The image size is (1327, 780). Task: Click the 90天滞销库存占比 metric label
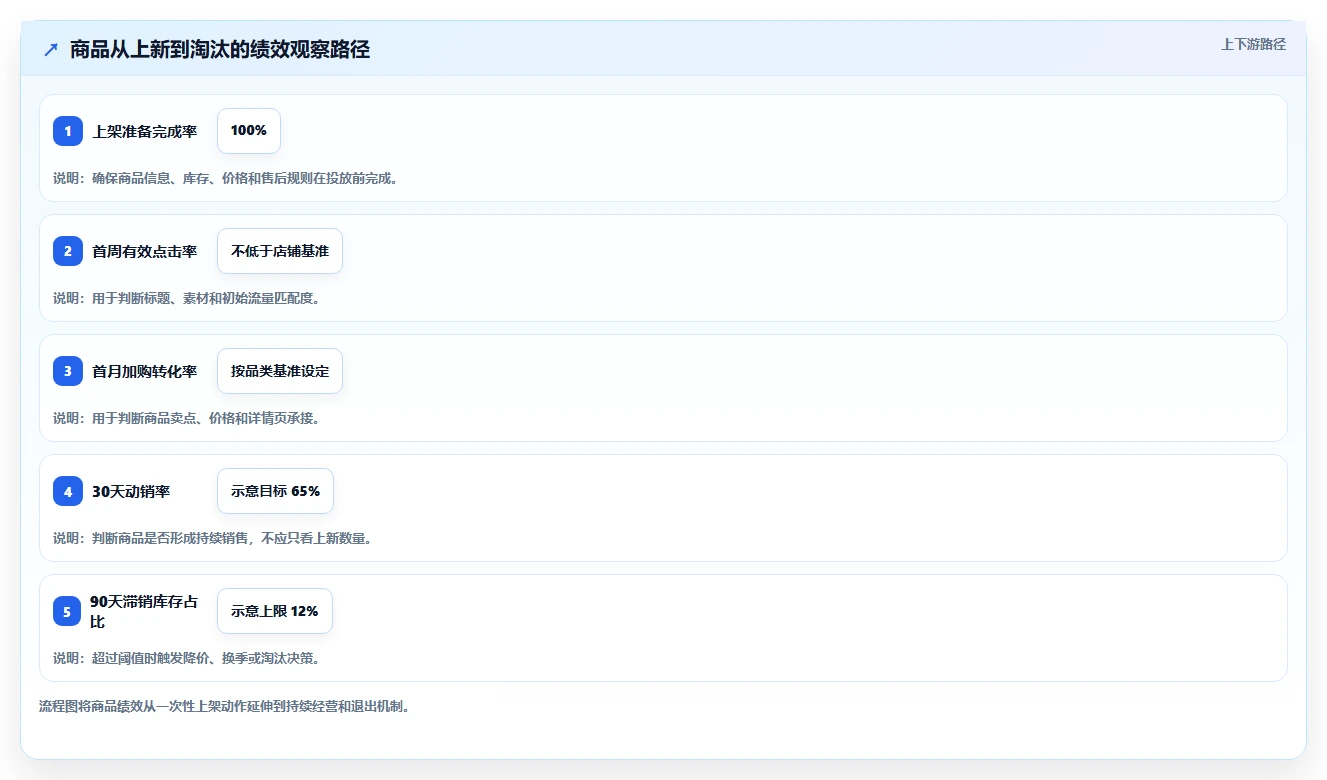(x=145, y=611)
